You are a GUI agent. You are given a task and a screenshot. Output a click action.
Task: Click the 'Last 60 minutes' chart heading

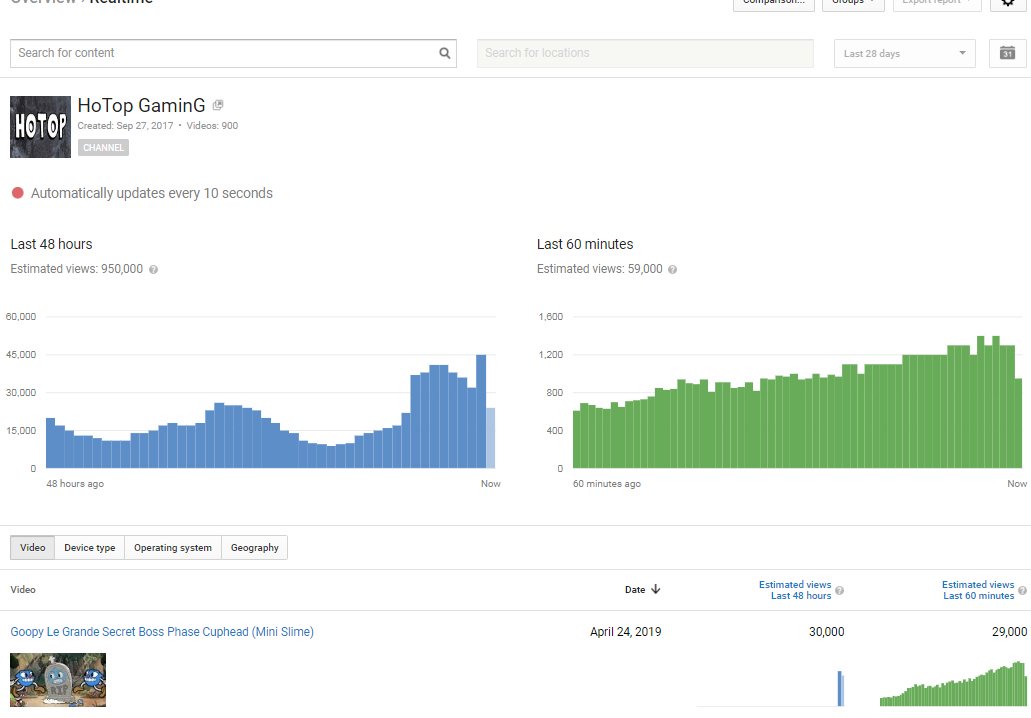pos(585,244)
